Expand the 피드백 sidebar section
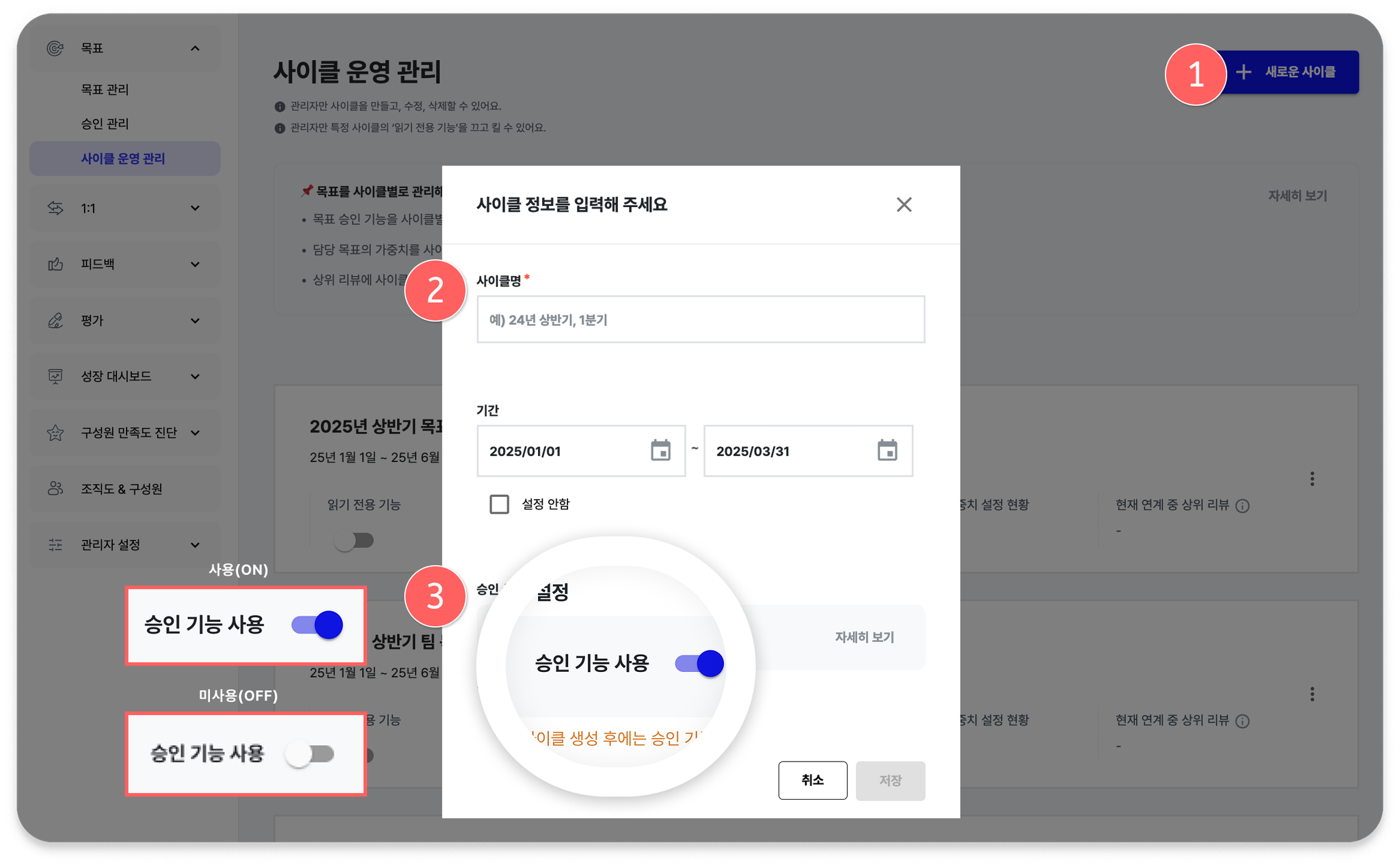Screen dimensions: 1400x864 pos(195,264)
